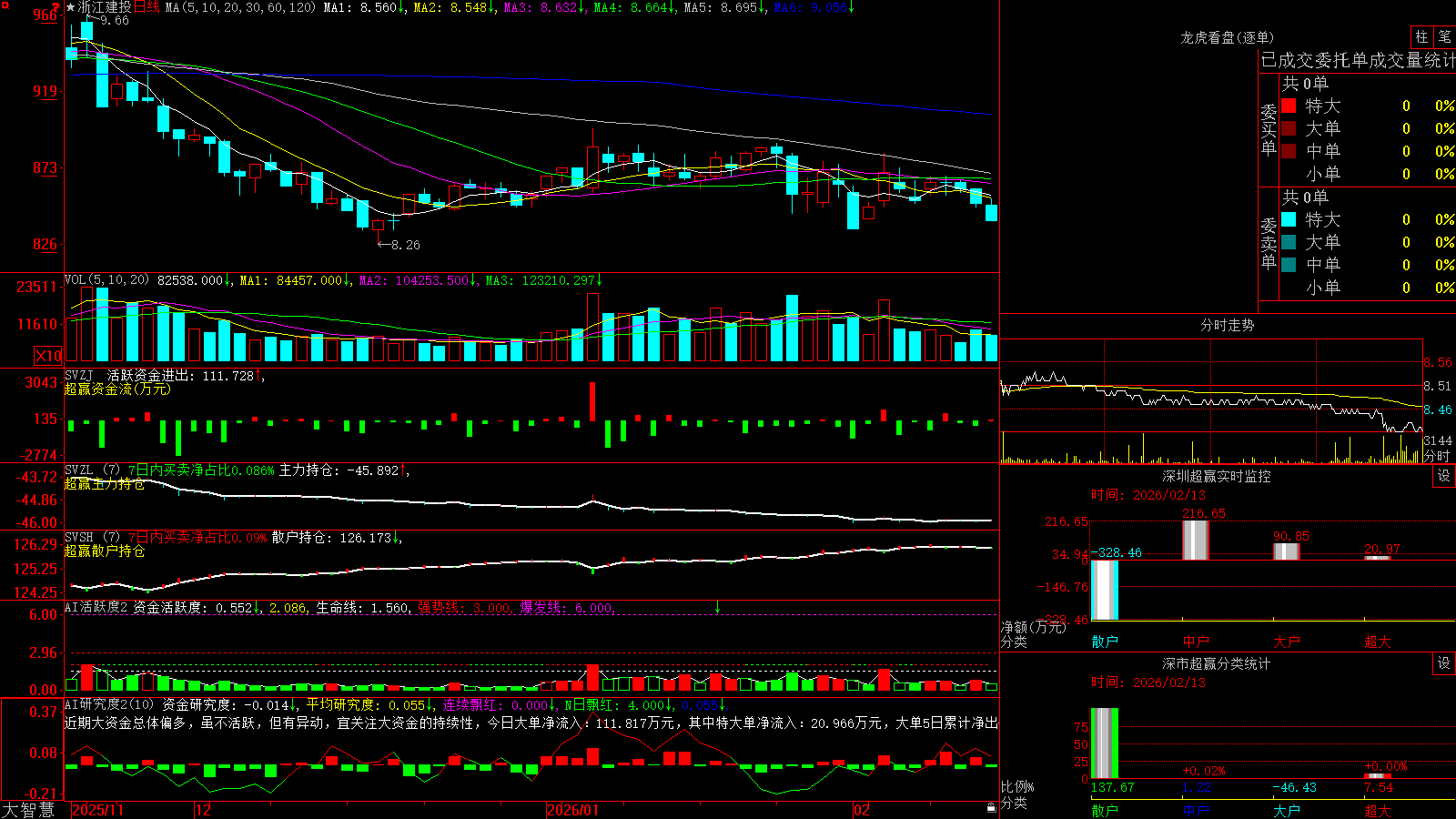1456x819 pixels.
Task: Click the 137.67 散户 ratio value
Action: pyautogui.click(x=1112, y=788)
